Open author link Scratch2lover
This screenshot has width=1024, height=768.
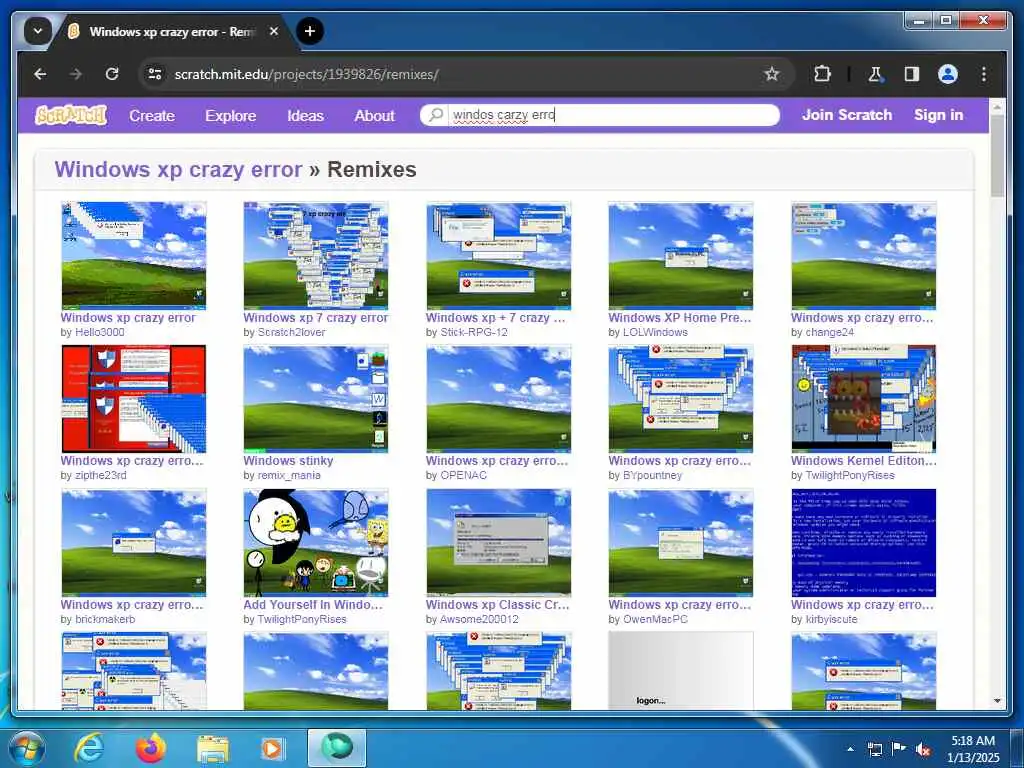[291, 332]
